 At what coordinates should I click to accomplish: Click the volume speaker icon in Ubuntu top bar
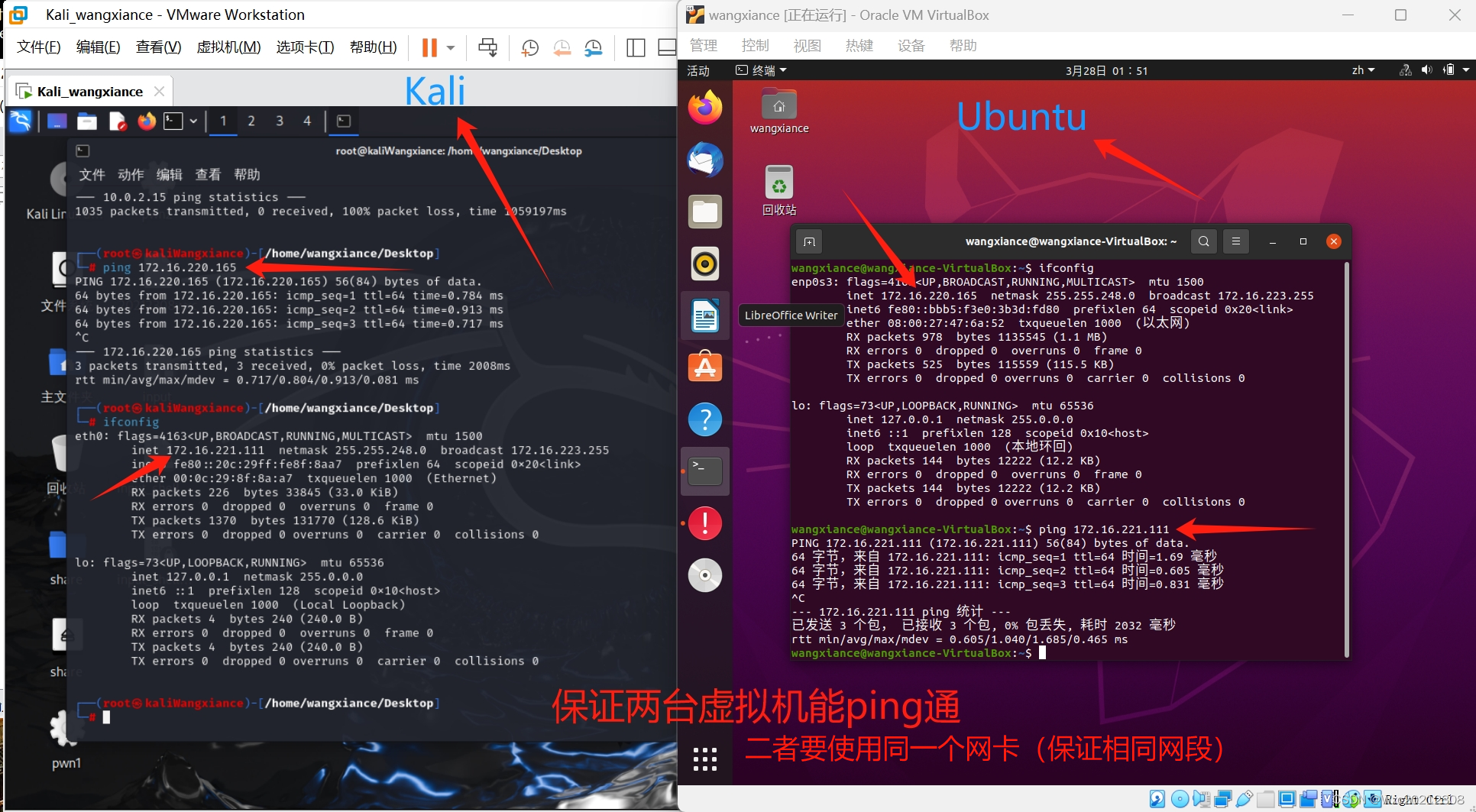point(1426,70)
